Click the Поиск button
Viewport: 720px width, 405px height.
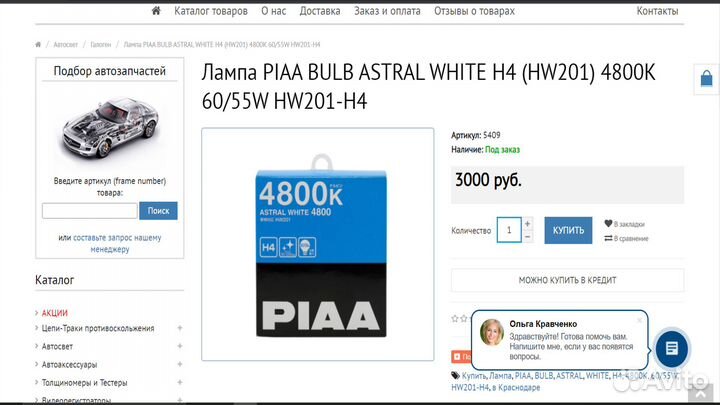158,211
